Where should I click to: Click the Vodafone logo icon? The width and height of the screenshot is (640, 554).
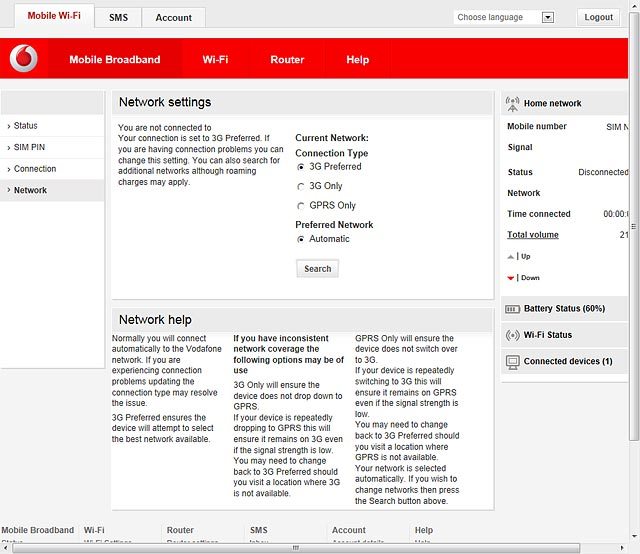click(24, 58)
